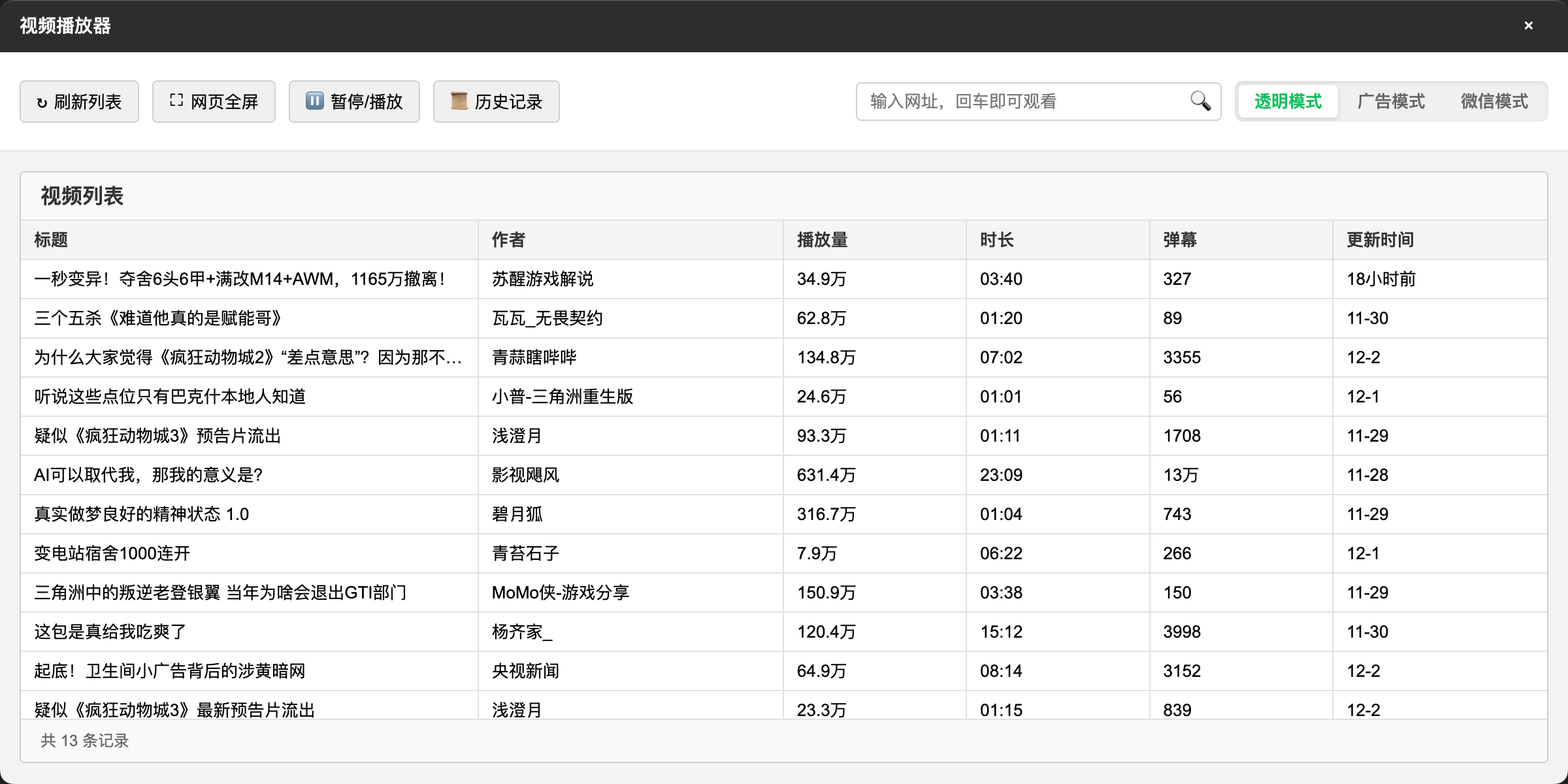Viewport: 1568px width, 784px height.
Task: Click the magnifier search icon
Action: click(1200, 101)
